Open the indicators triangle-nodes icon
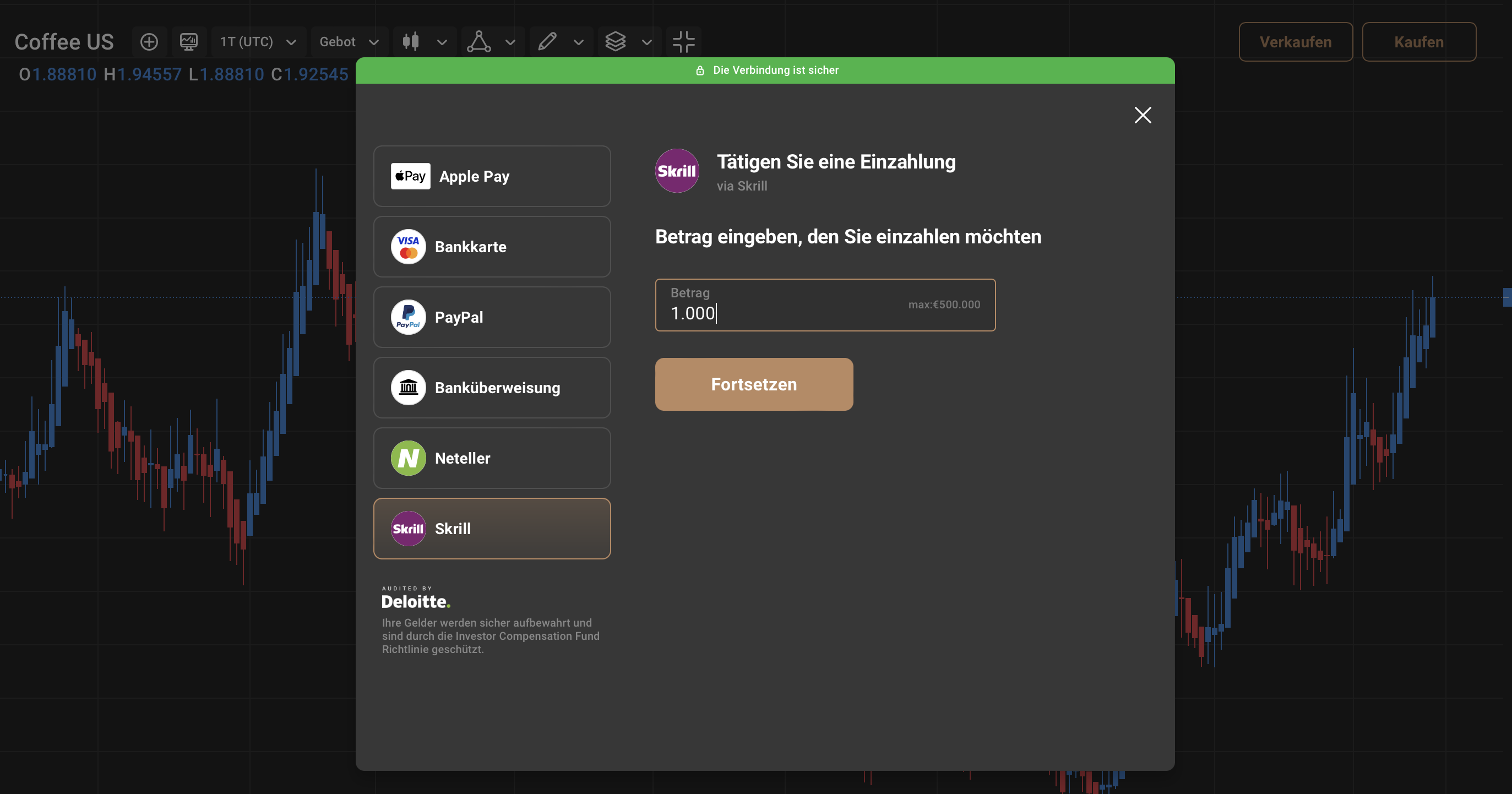Screen dimensions: 1512x794 [478, 42]
